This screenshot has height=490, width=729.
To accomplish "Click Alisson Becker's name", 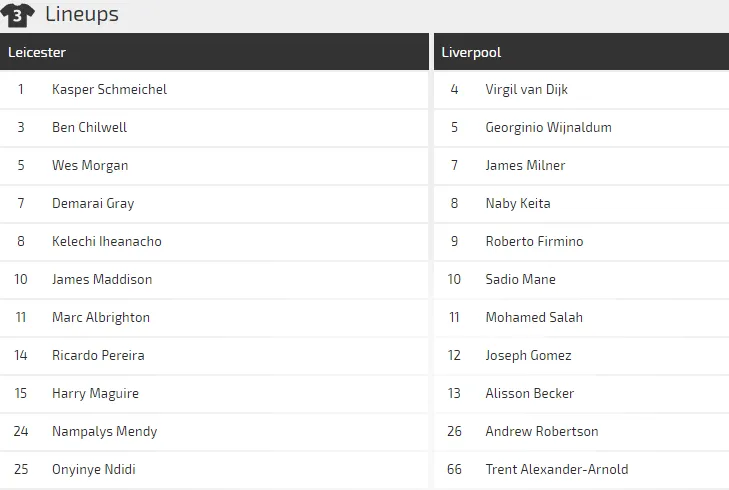I will pyautogui.click(x=529, y=393).
